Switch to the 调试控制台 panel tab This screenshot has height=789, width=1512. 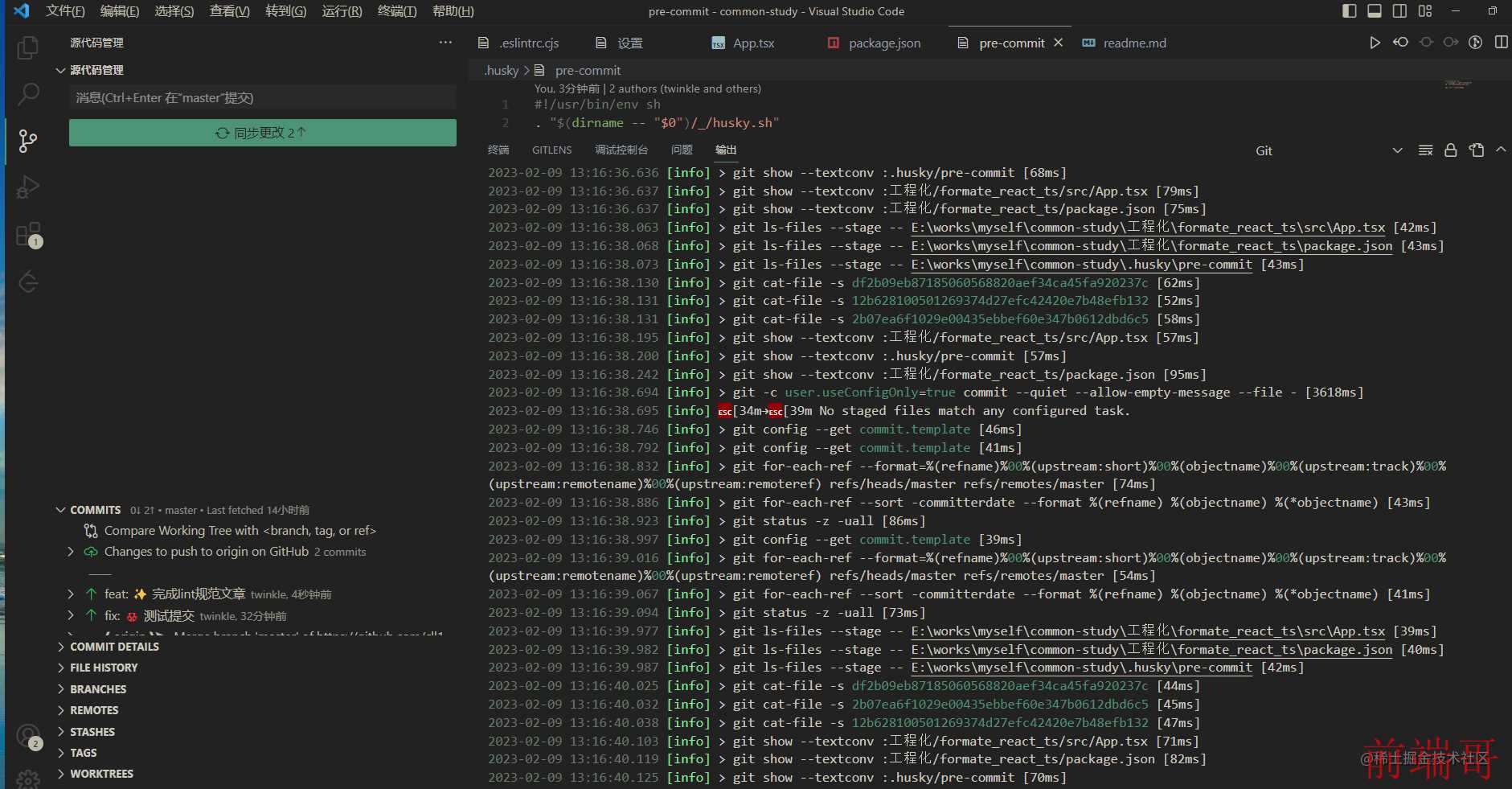coord(621,150)
